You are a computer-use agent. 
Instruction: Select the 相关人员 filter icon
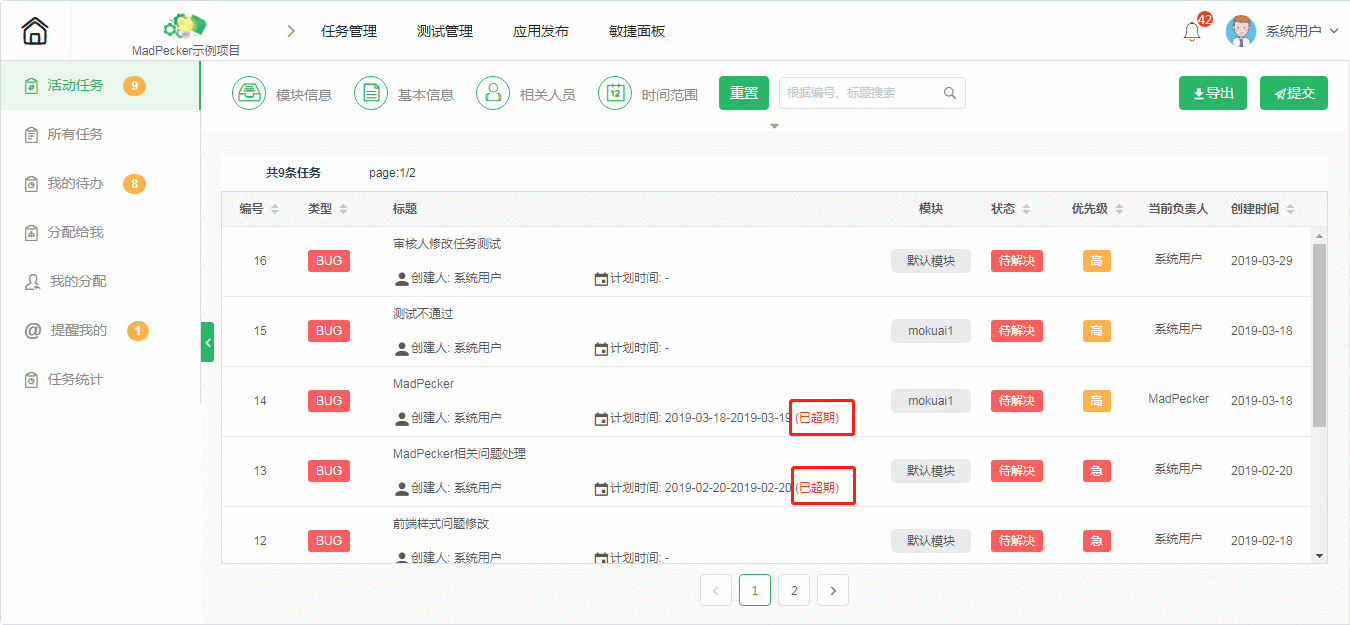tap(493, 93)
